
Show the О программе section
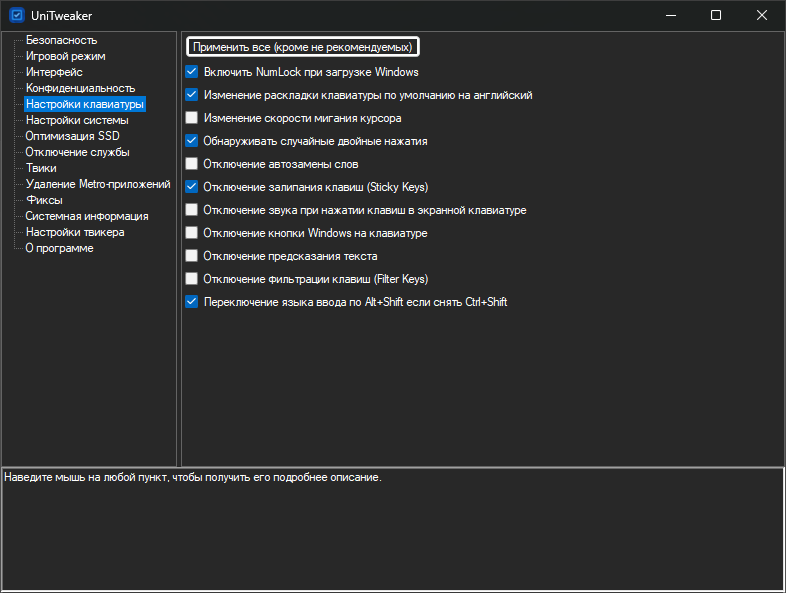point(59,248)
